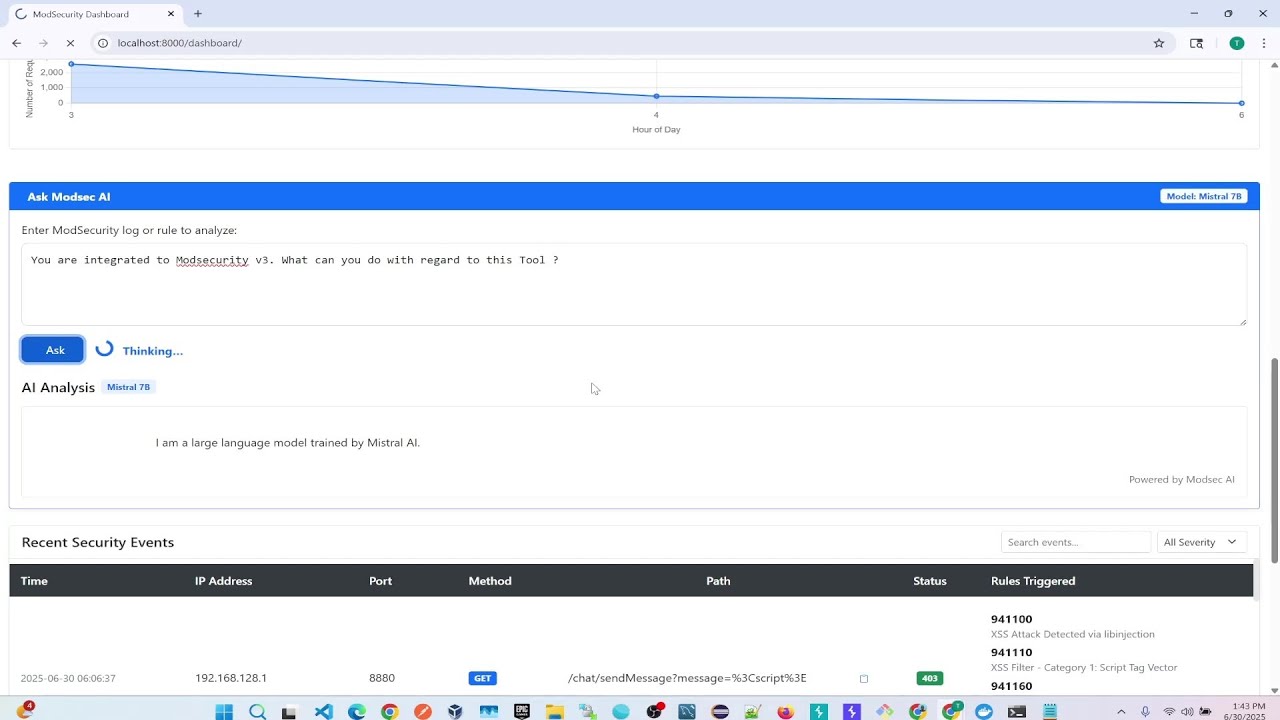Open Firefox from the taskbar

point(785,712)
